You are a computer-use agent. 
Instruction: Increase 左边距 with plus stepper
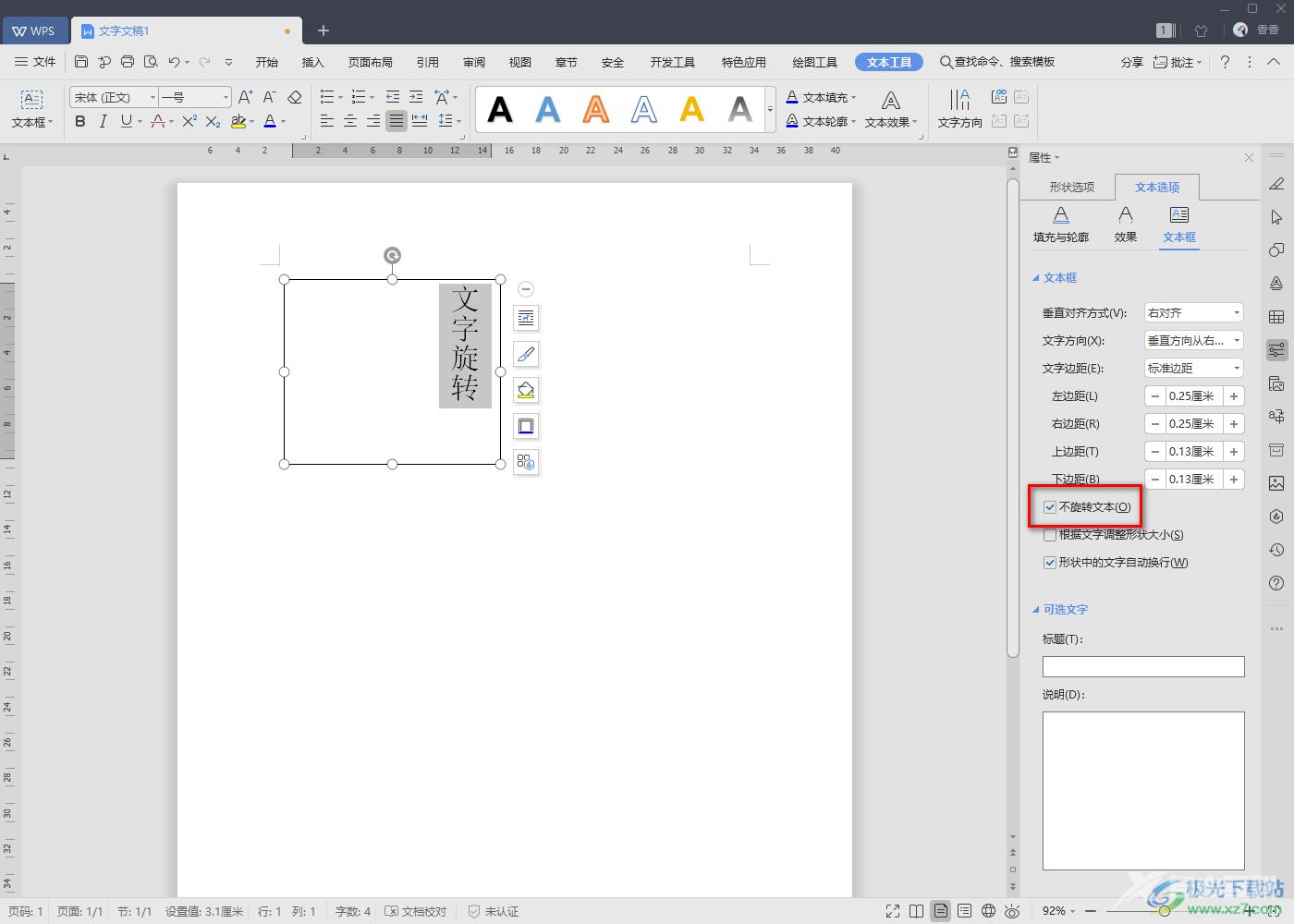[1234, 396]
